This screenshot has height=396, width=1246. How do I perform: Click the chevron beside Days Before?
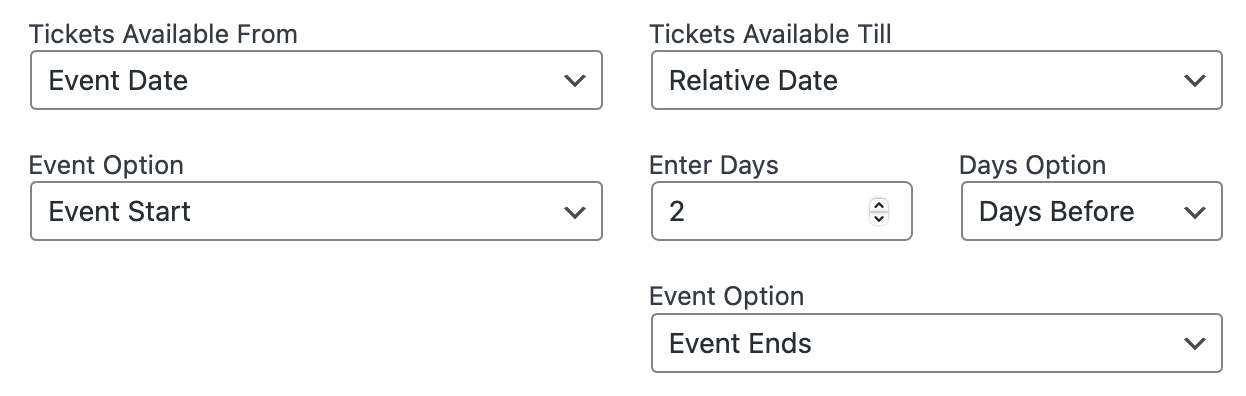pos(1194,212)
